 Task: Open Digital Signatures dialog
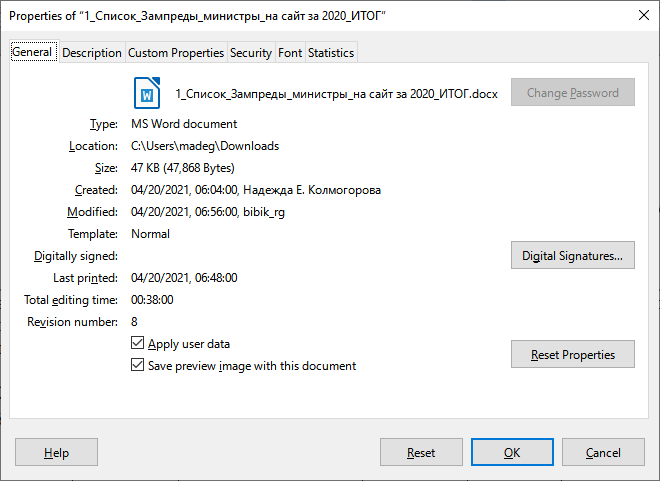coord(572,255)
